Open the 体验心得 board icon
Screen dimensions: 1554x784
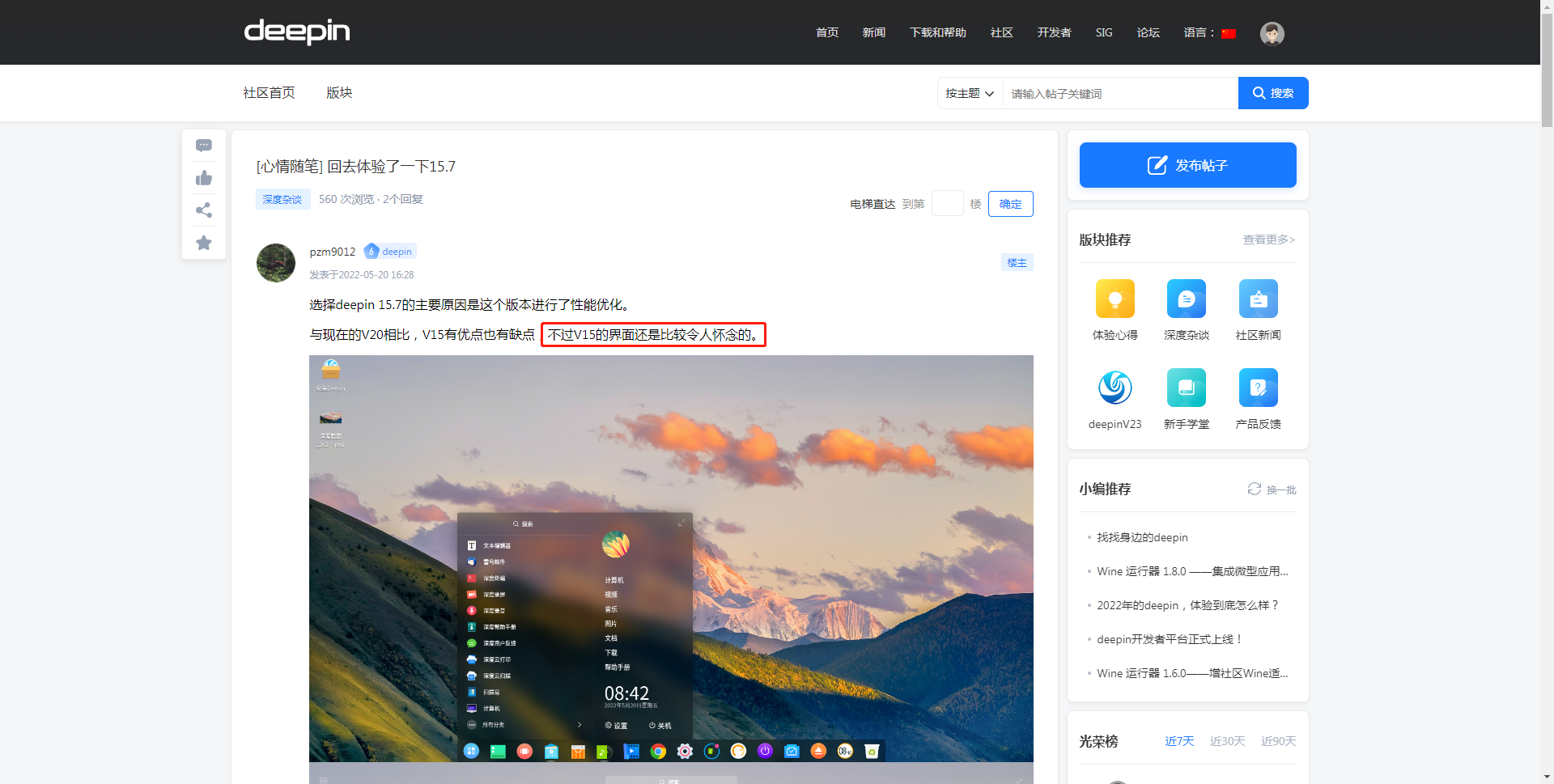pos(1115,299)
